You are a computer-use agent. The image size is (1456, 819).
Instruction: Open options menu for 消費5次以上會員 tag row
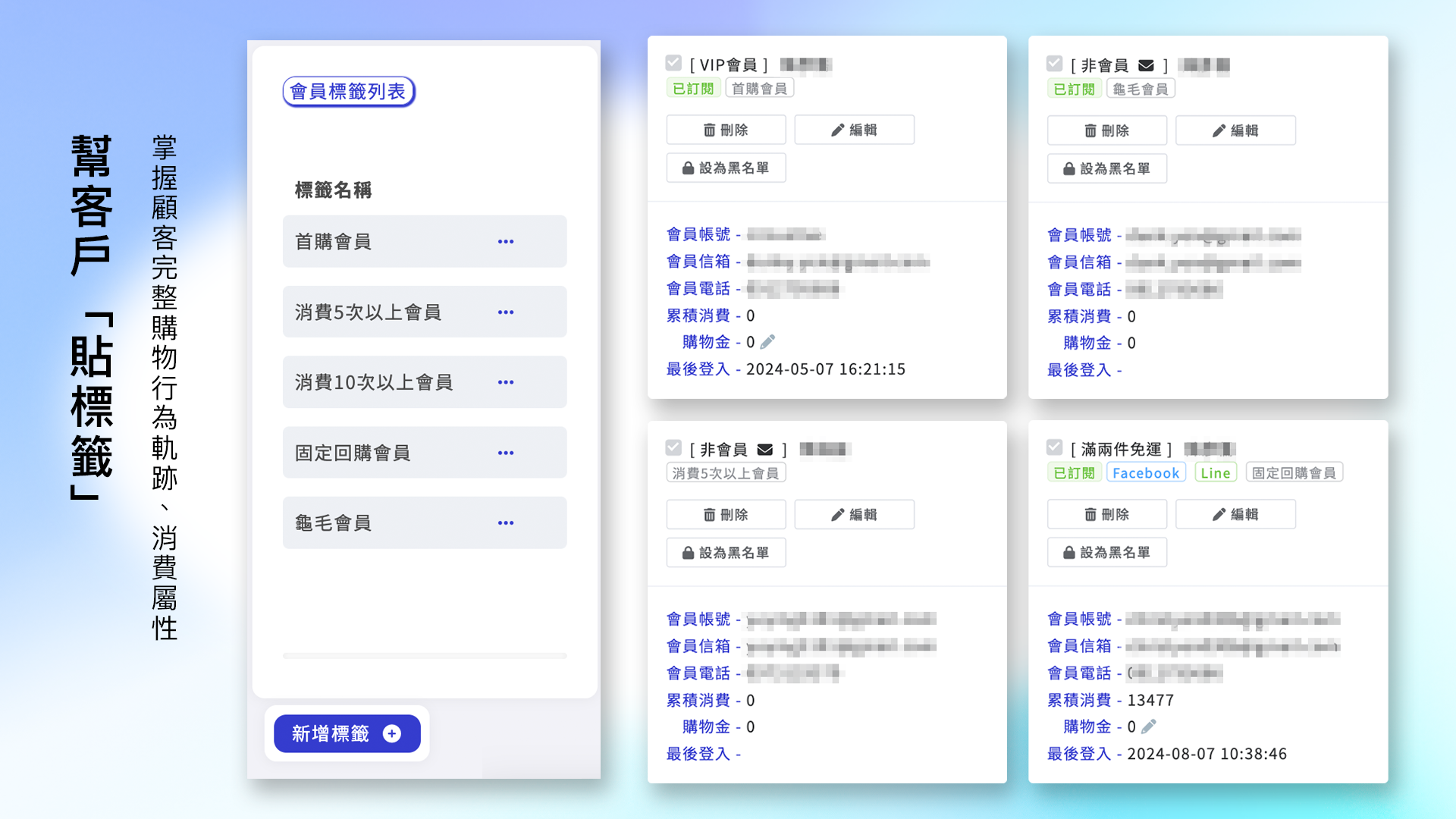click(x=506, y=312)
